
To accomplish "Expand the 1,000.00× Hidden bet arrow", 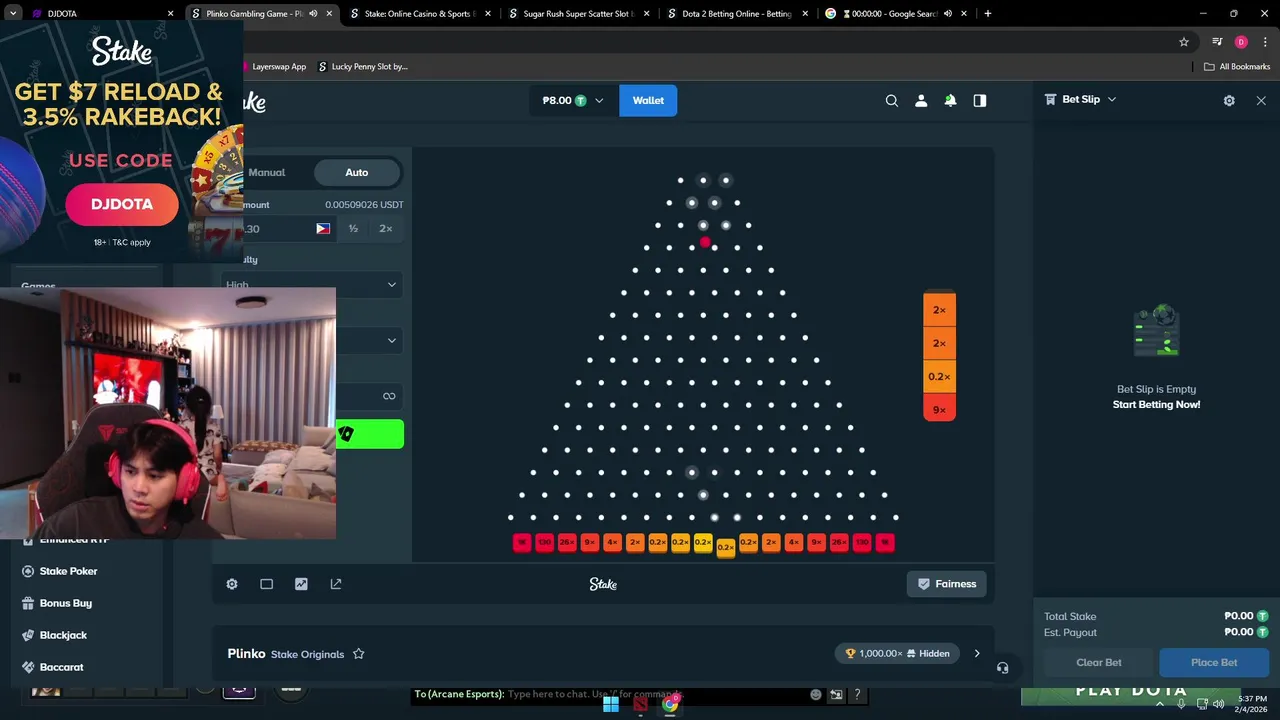I will (x=977, y=654).
